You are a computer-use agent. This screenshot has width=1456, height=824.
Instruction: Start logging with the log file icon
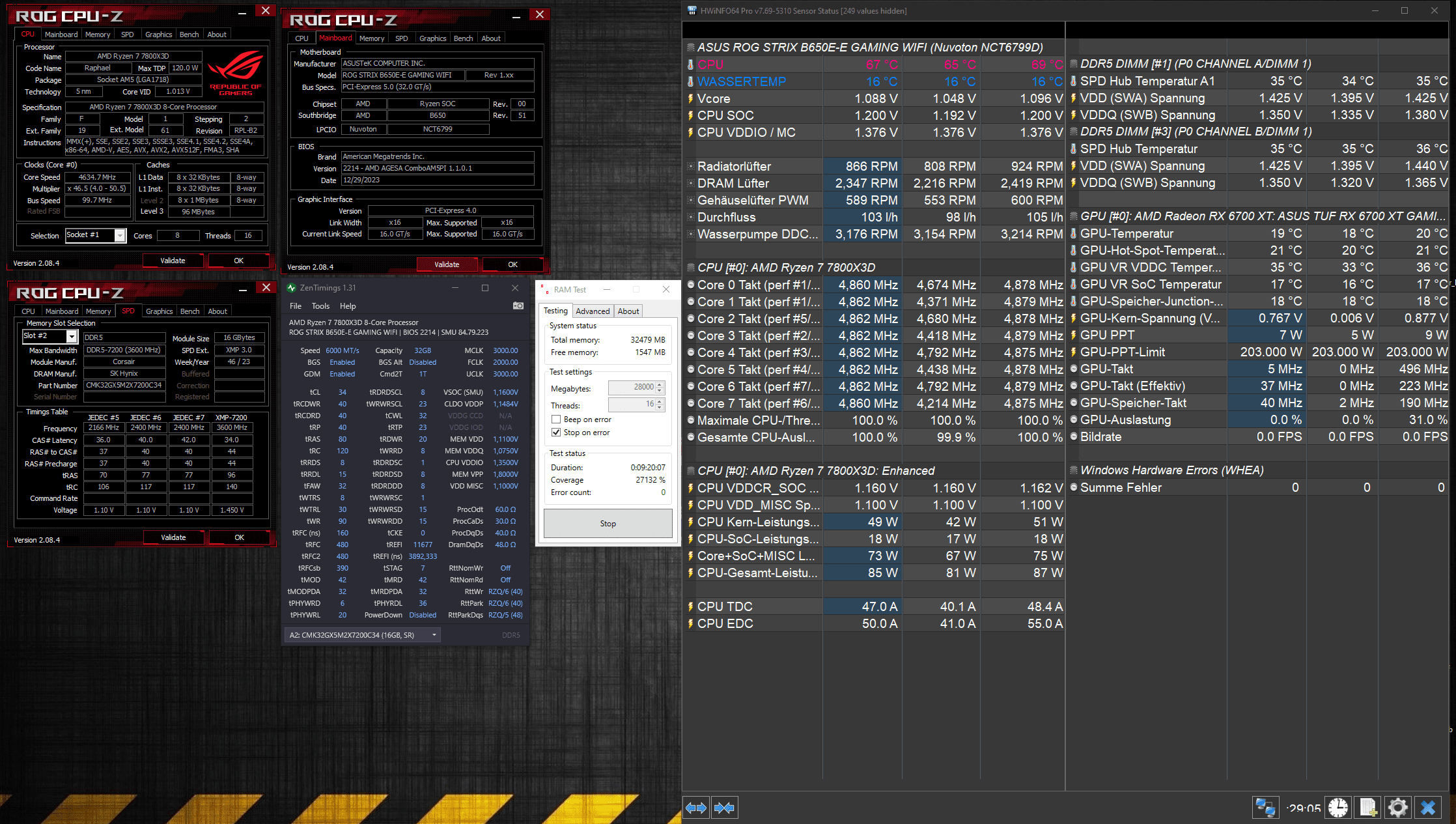click(x=1368, y=808)
